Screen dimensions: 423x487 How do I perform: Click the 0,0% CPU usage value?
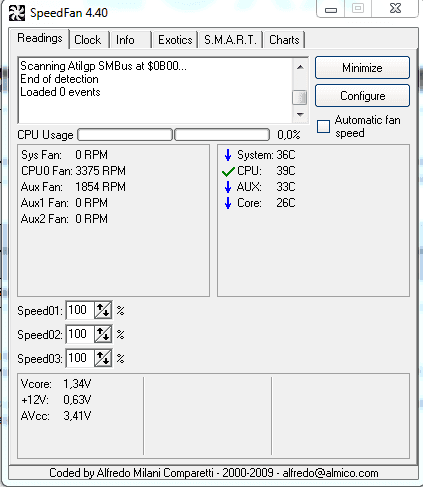(x=289, y=135)
